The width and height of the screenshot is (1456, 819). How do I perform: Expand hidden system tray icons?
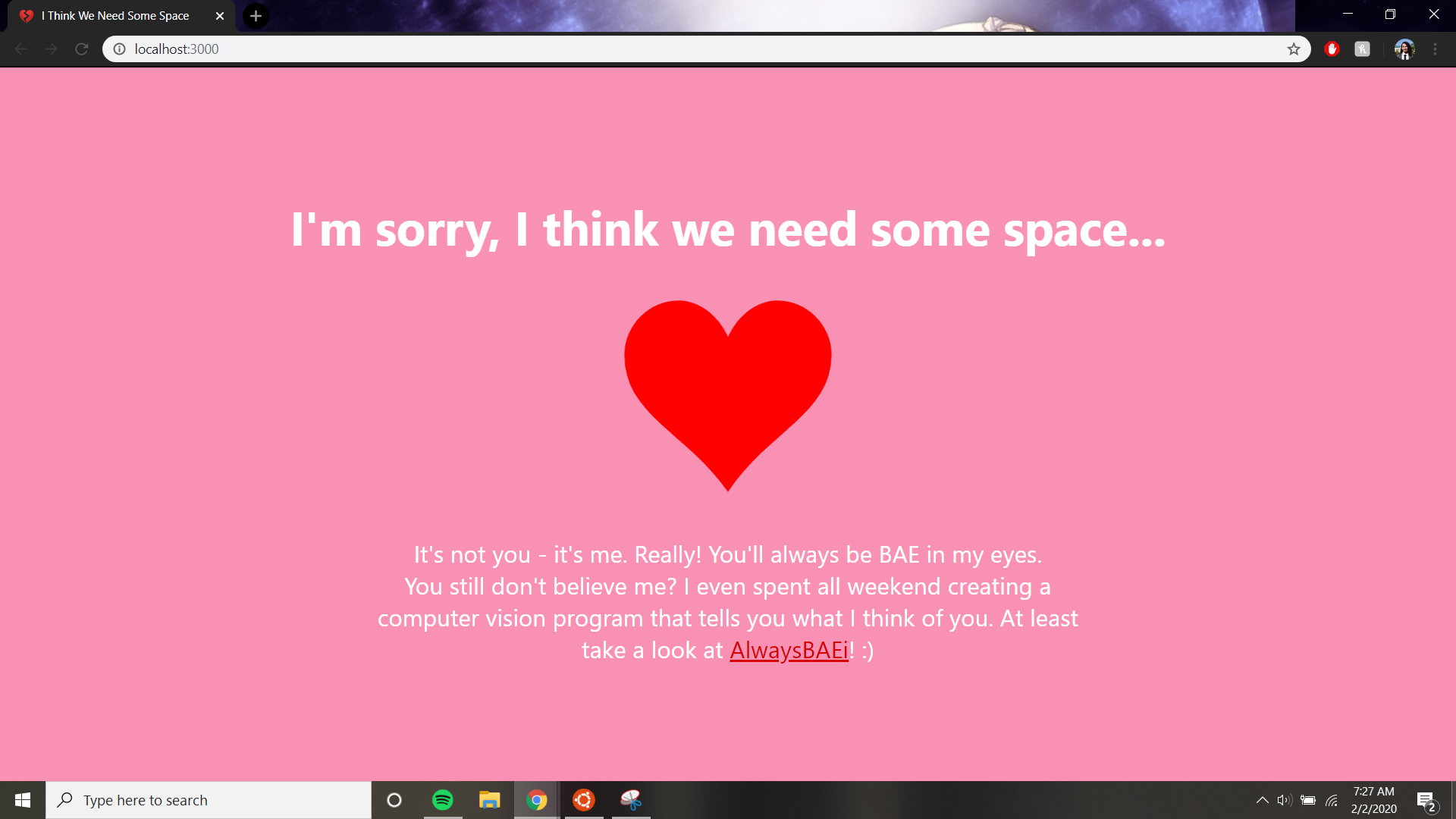tap(1263, 800)
